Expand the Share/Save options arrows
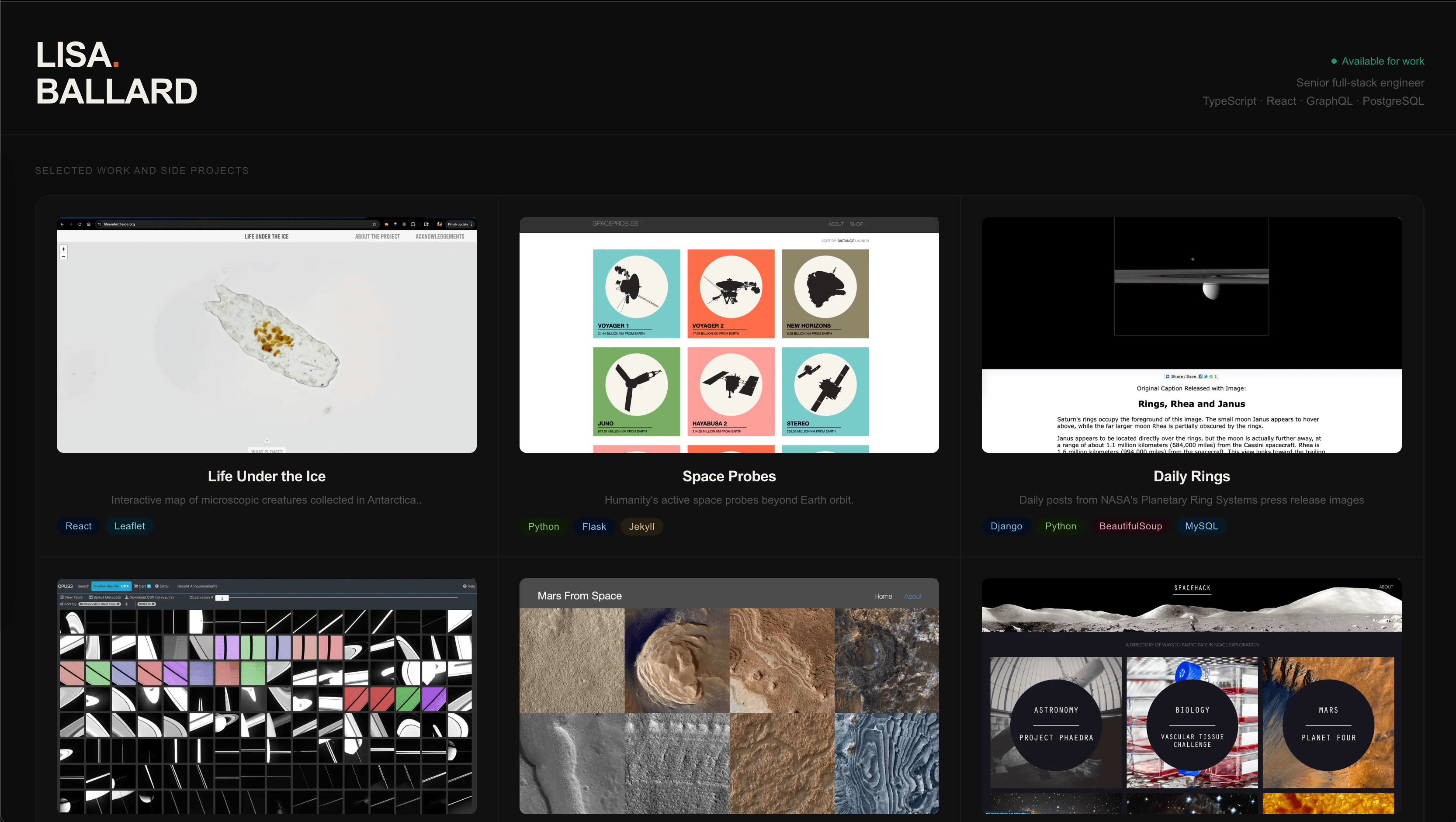Image resolution: width=1456 pixels, height=822 pixels. (x=1216, y=377)
